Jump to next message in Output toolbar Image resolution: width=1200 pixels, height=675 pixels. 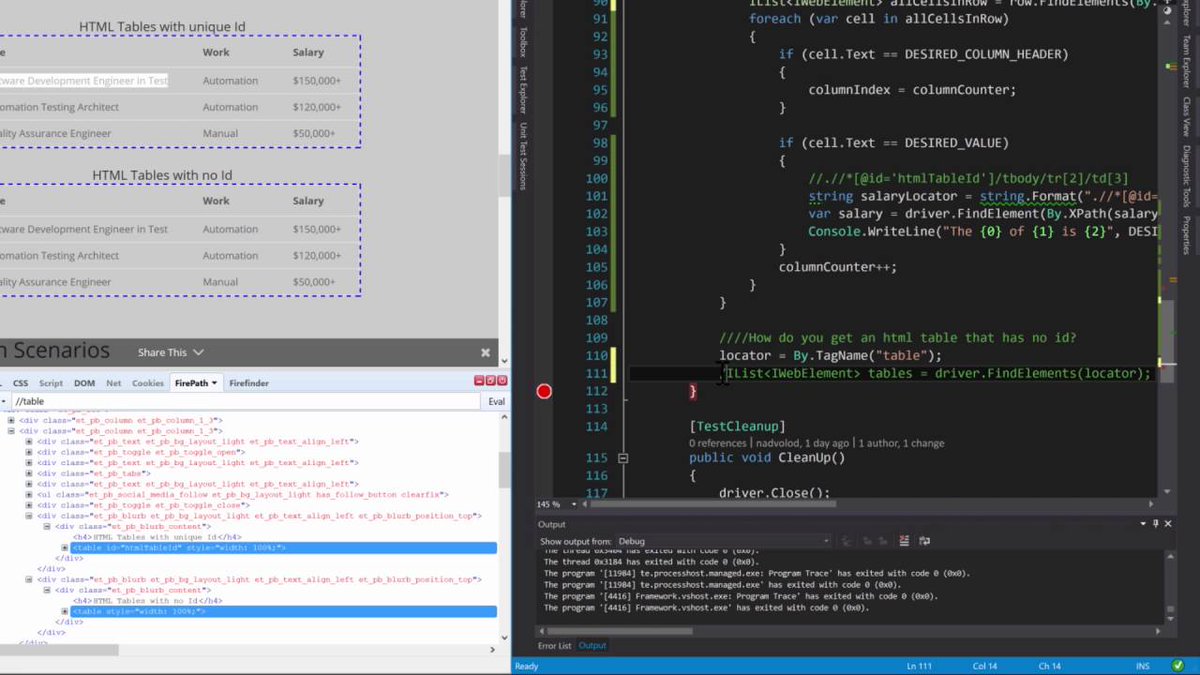(883, 540)
